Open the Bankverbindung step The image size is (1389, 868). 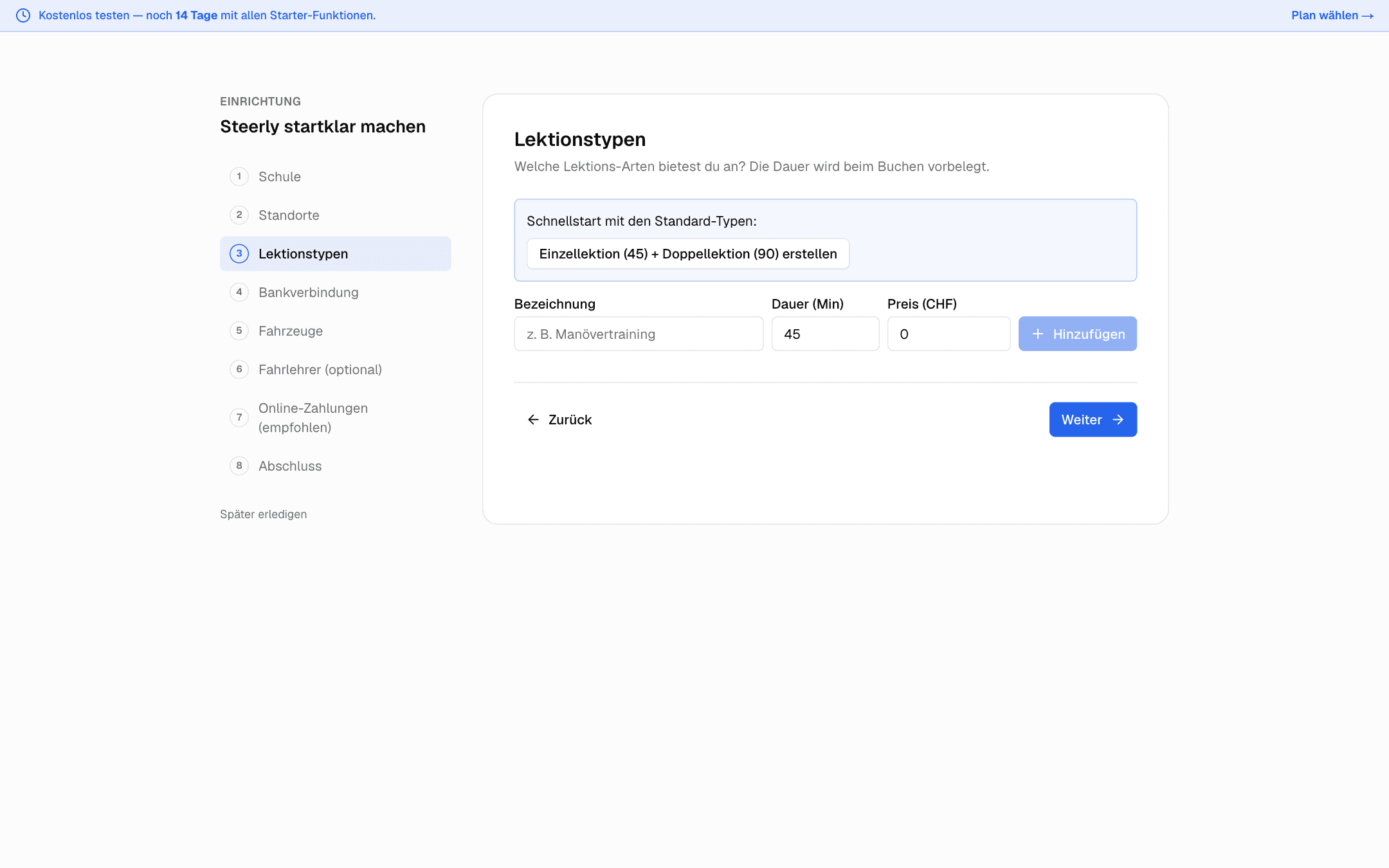tap(336, 293)
